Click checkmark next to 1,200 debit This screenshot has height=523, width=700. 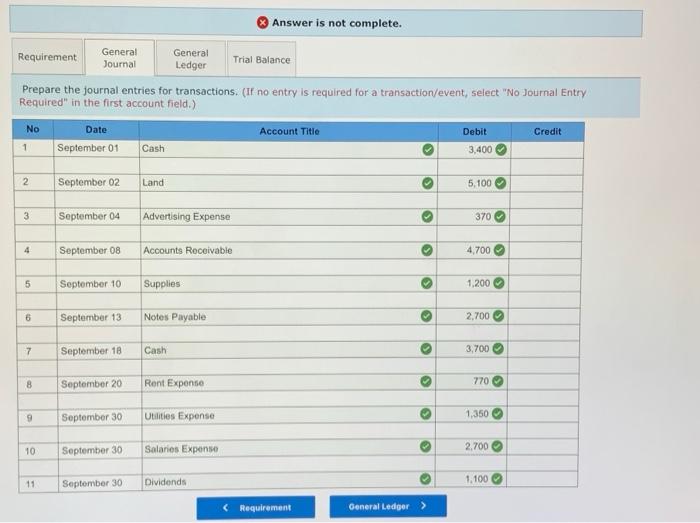[499, 283]
